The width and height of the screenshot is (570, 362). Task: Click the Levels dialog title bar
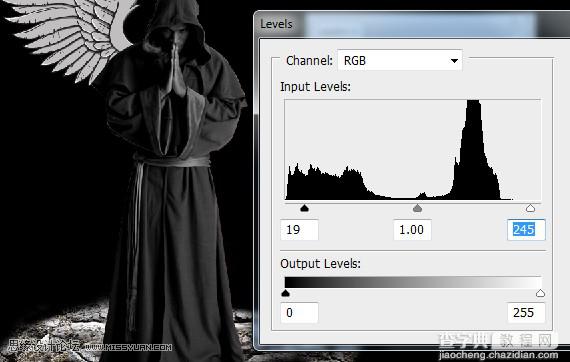pyautogui.click(x=412, y=24)
